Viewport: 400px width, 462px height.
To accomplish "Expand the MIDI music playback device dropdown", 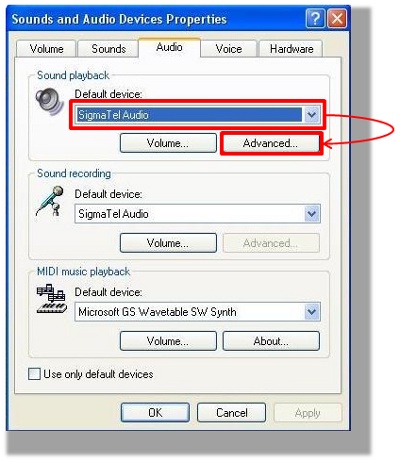I will pyautogui.click(x=312, y=312).
